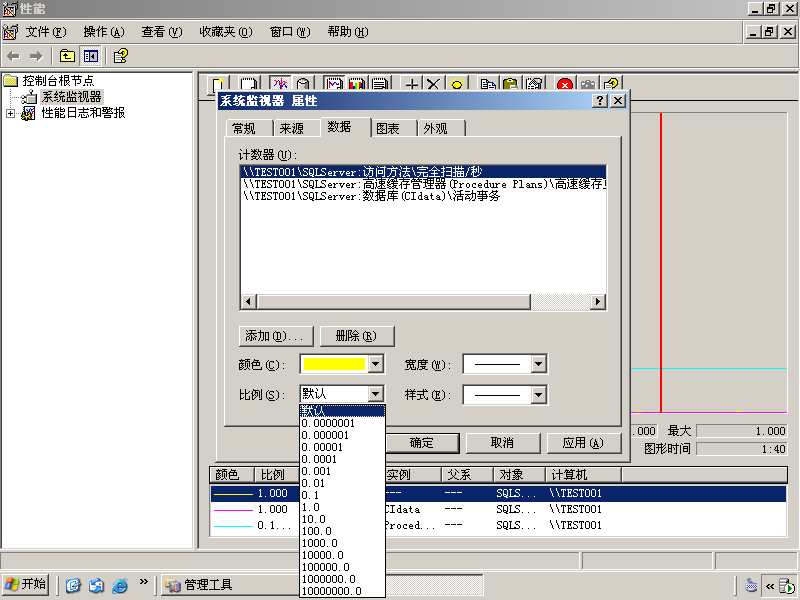Click the View Log Data cylinder icon
The image size is (800, 600).
point(303,84)
